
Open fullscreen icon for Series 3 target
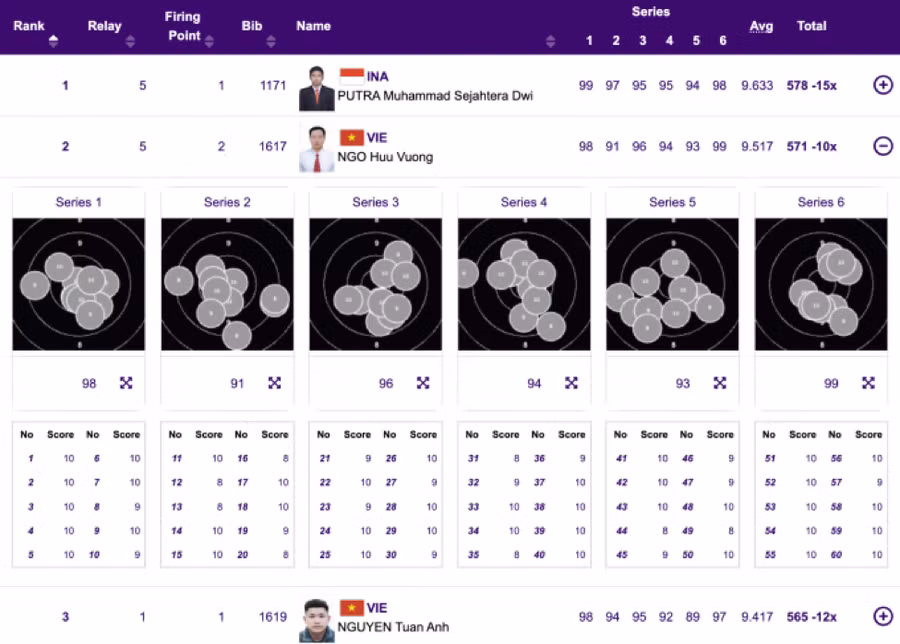(x=423, y=383)
